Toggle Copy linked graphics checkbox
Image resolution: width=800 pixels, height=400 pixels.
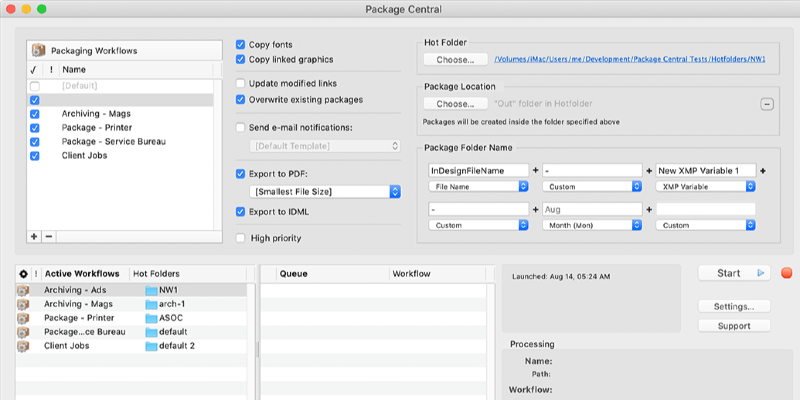click(x=241, y=59)
